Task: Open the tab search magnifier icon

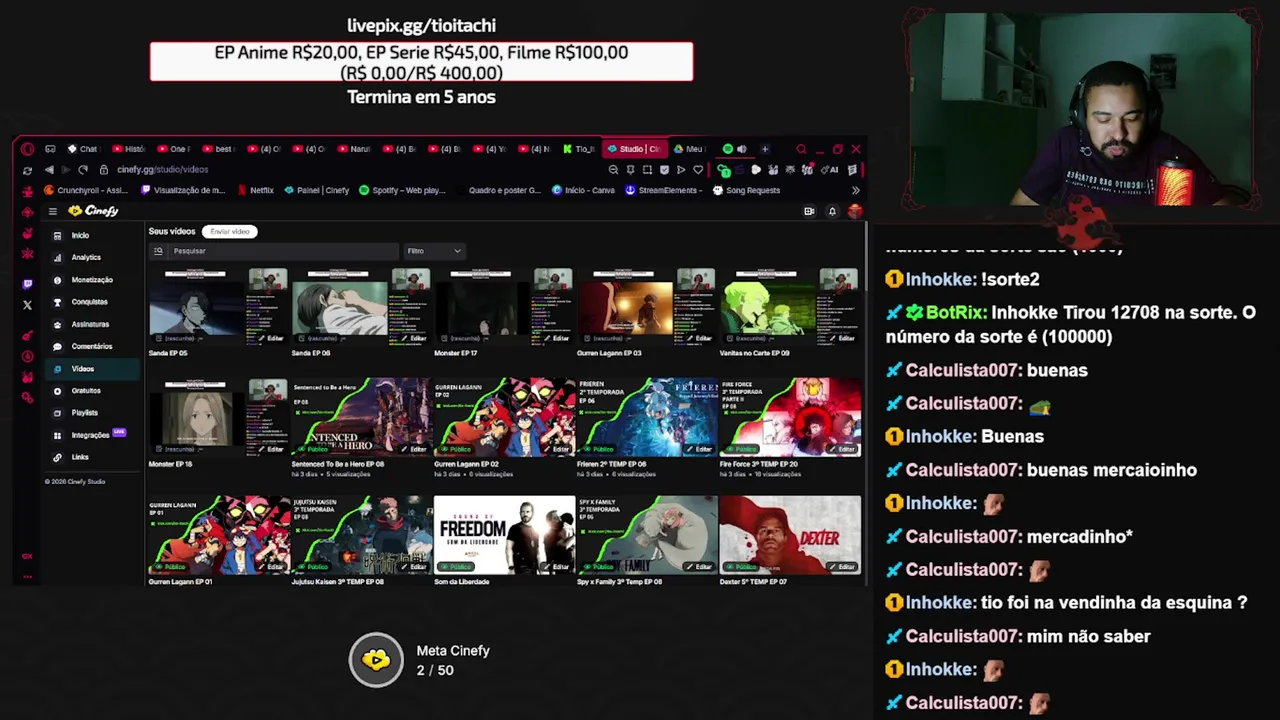Action: (x=801, y=149)
